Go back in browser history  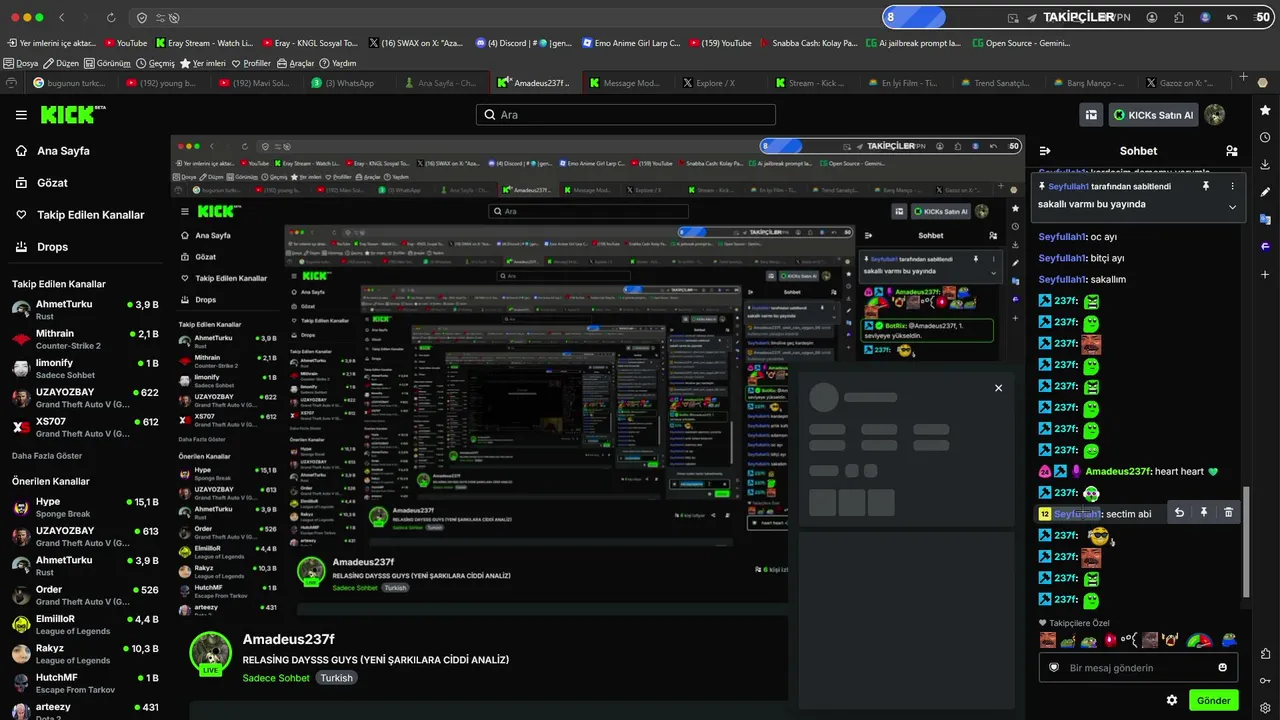(x=61, y=18)
